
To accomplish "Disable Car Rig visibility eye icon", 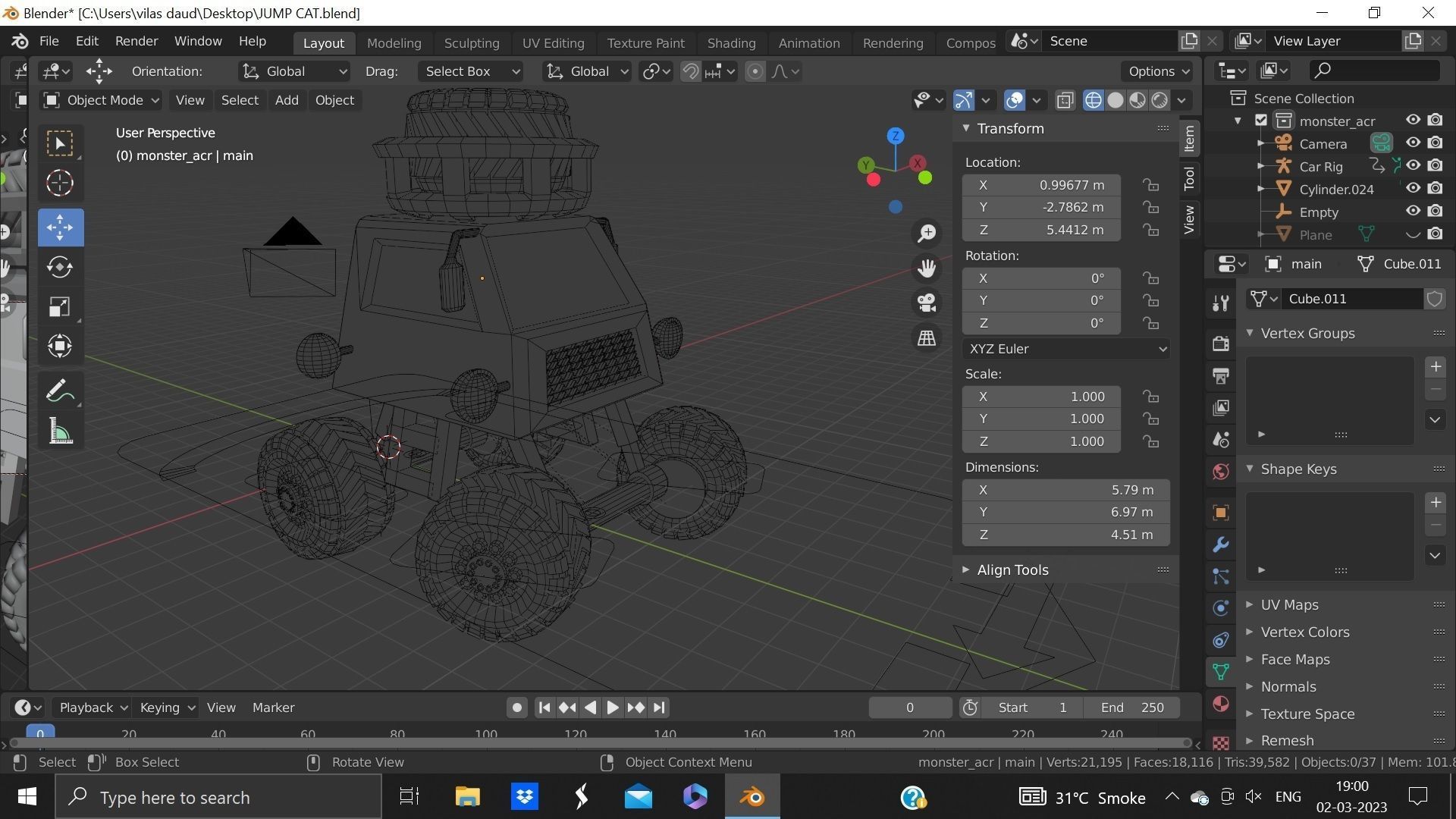I will [x=1412, y=165].
